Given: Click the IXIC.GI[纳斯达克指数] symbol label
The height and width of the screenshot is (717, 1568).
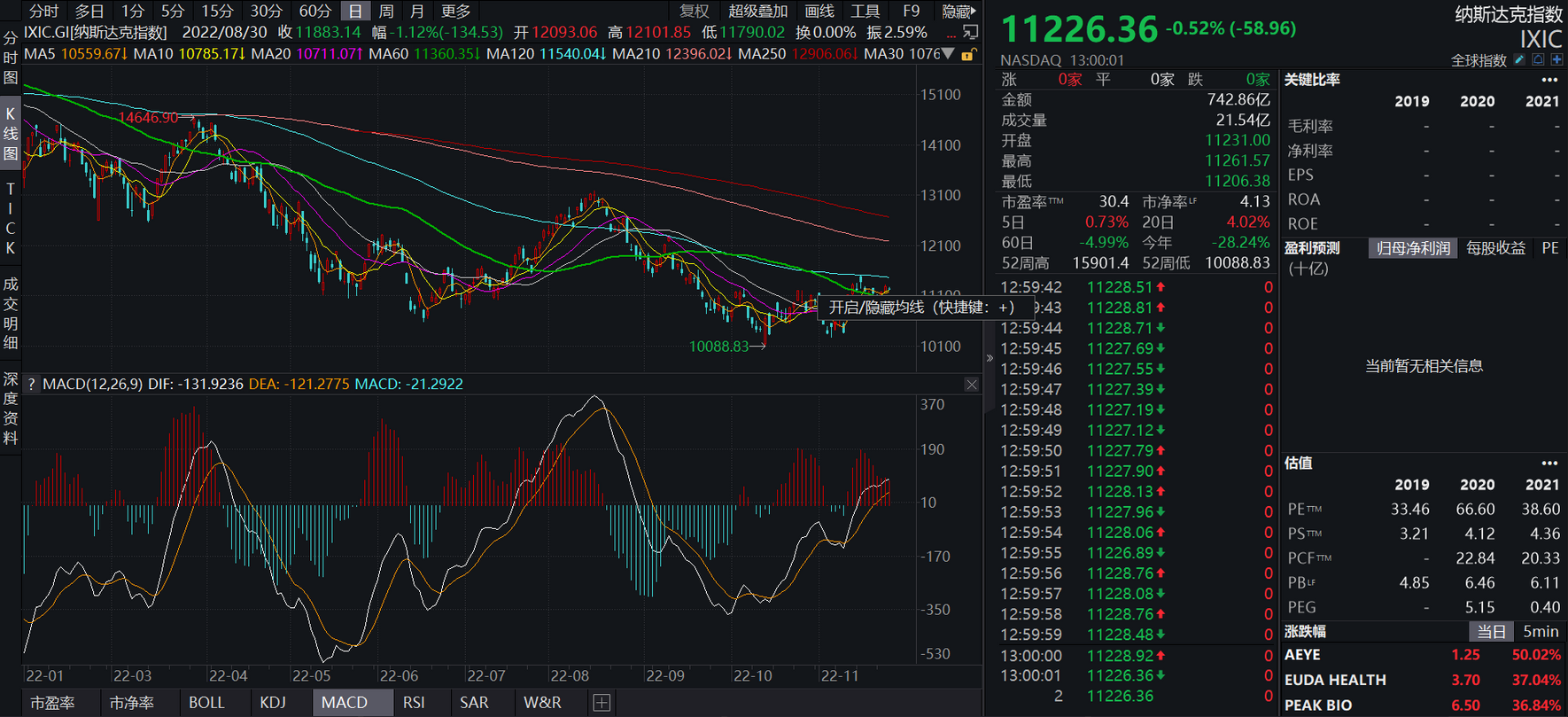Looking at the screenshot, I should 96,33.
